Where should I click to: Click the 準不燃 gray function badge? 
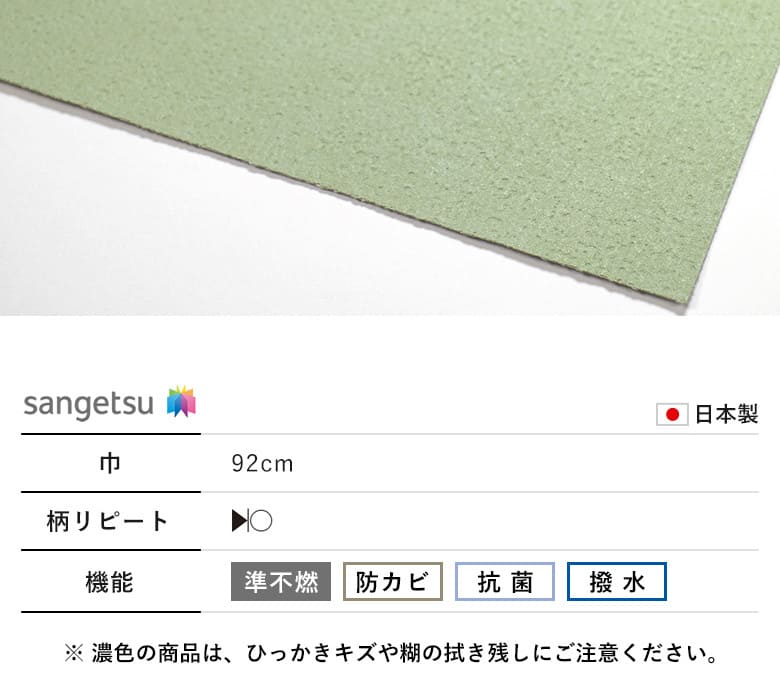(281, 582)
